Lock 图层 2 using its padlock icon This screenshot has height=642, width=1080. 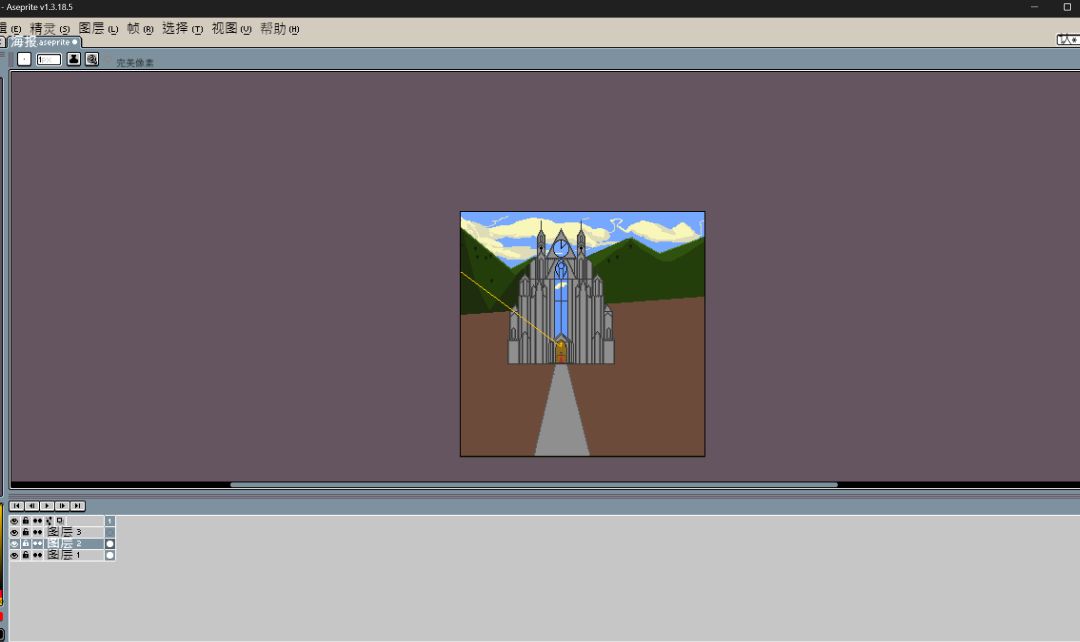point(25,543)
